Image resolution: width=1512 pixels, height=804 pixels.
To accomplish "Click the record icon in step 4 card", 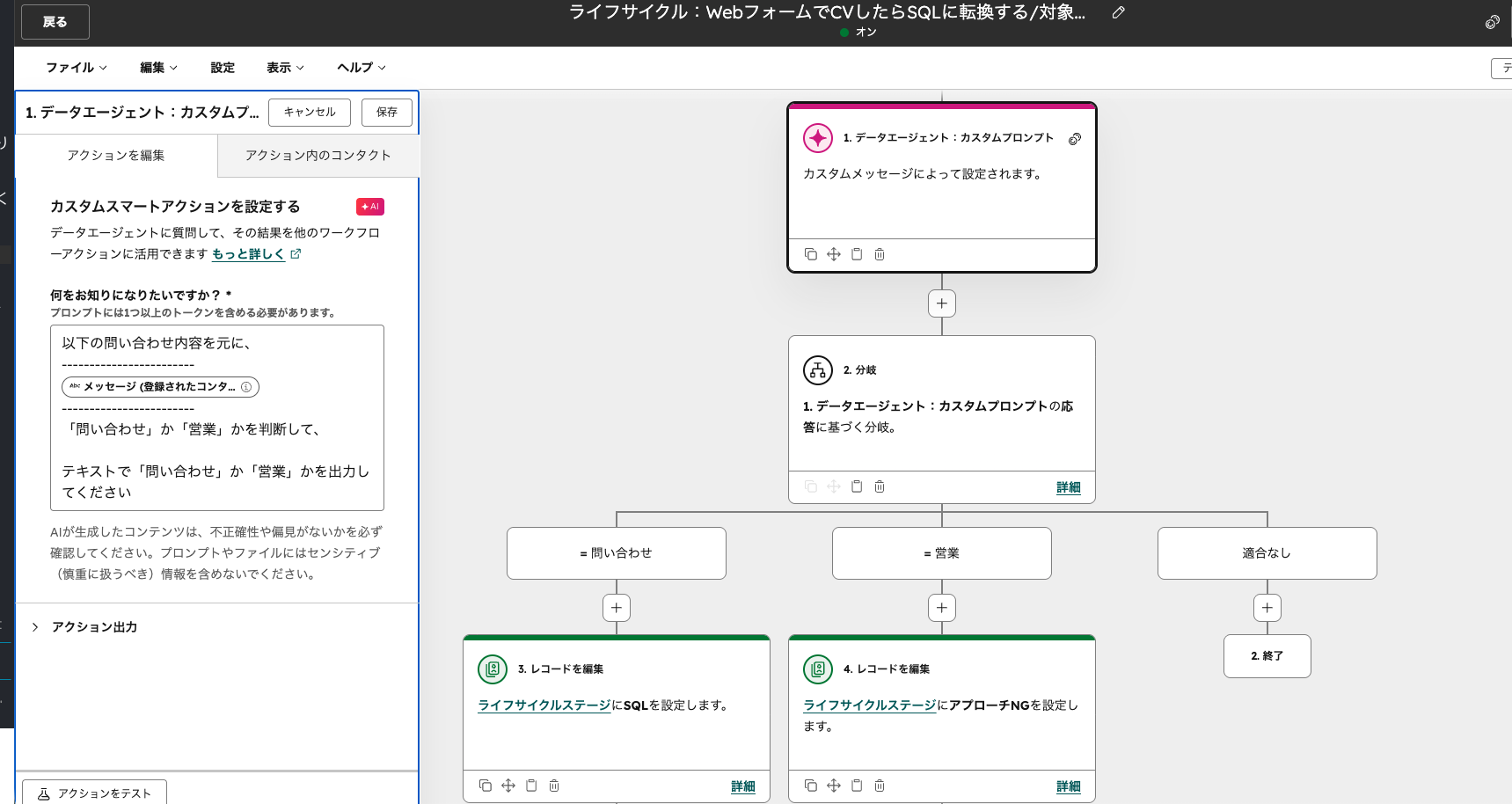I will point(818,669).
